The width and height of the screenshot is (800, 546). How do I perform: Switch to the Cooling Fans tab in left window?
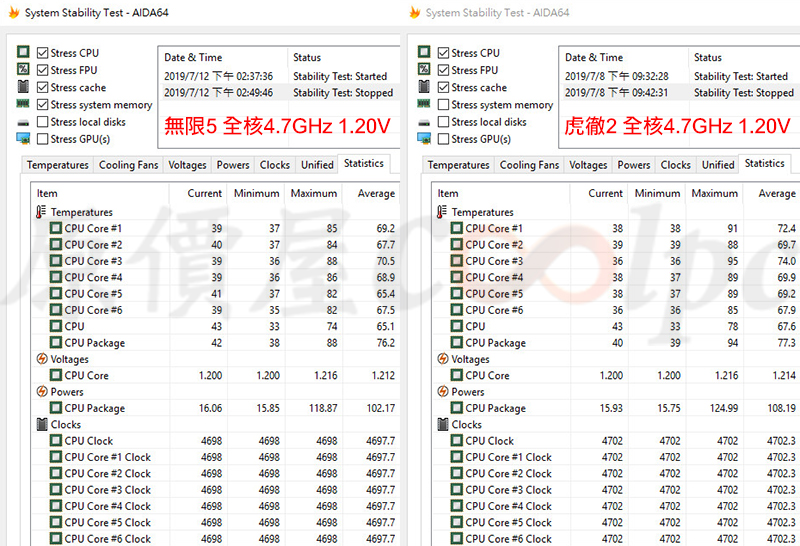pyautogui.click(x=130, y=165)
